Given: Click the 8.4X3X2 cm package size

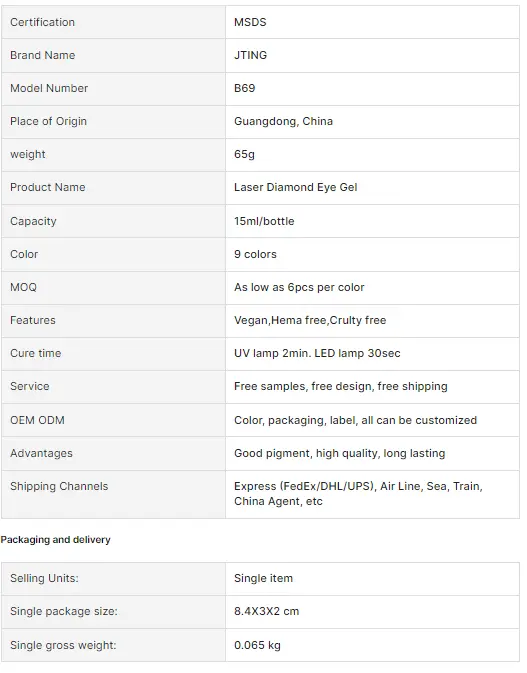Looking at the screenshot, I should [267, 612].
